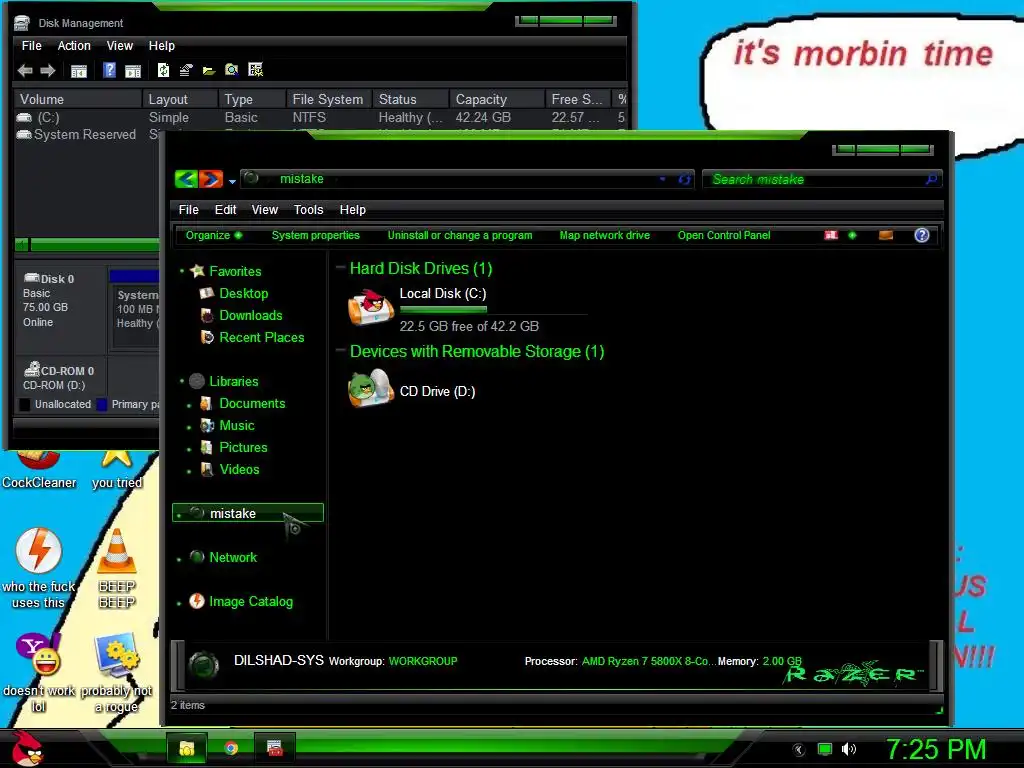Open the view options dropdown arrow beside view icon
Screen dimensions: 1024x768
pos(852,235)
